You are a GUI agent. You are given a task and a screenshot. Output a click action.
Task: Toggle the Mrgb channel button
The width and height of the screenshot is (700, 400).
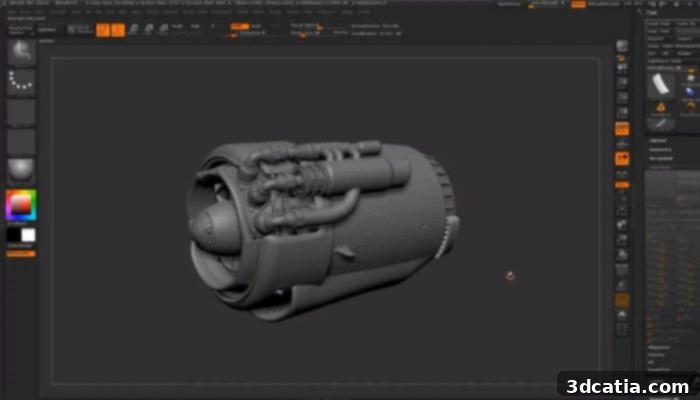177,26
